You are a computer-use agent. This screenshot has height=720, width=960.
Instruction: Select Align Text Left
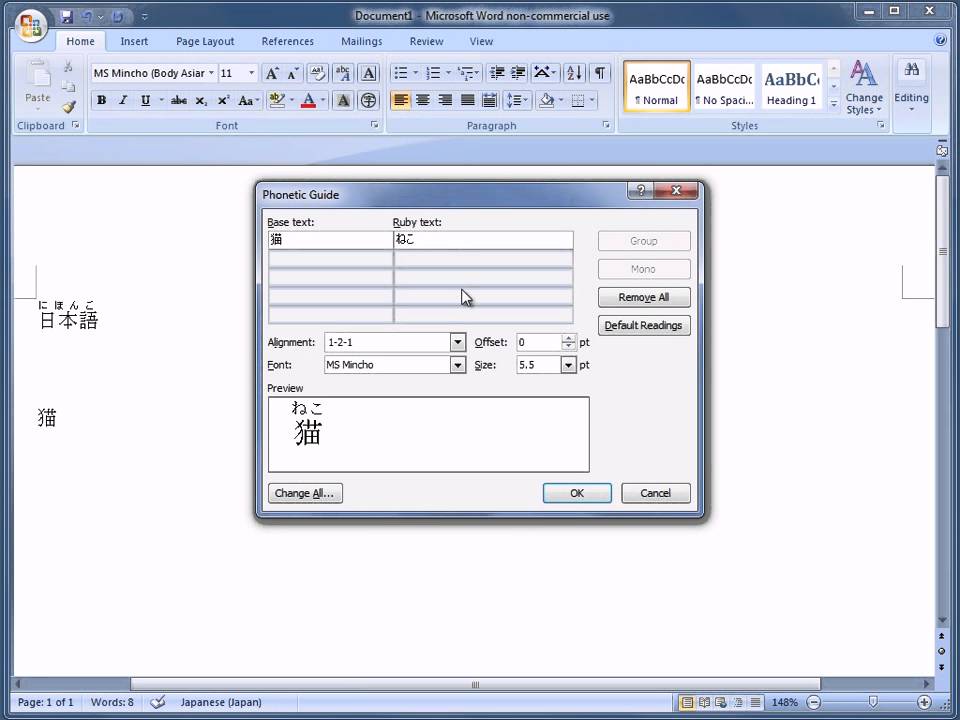[x=400, y=100]
